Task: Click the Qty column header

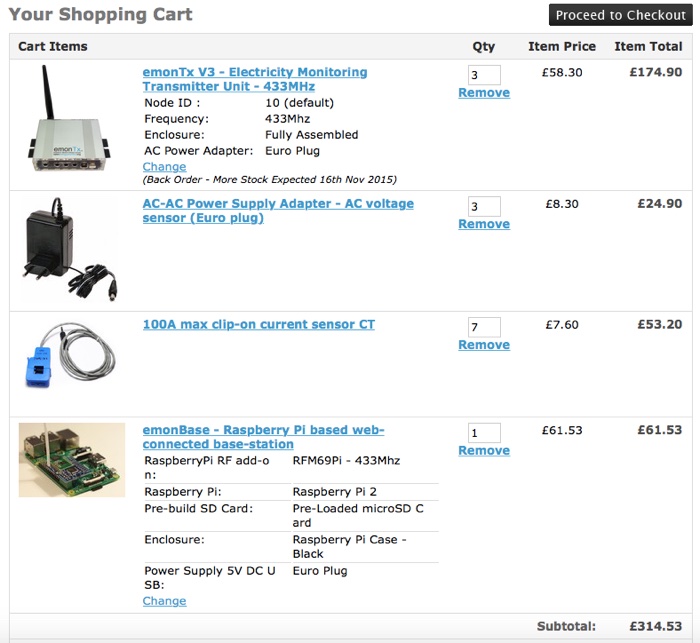Action: pyautogui.click(x=484, y=46)
